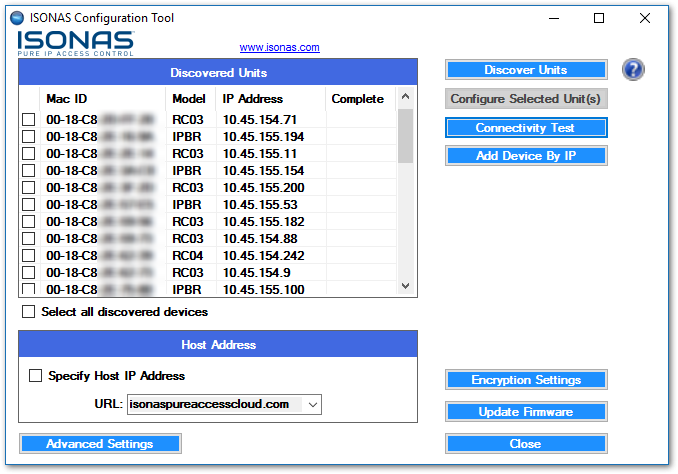This screenshot has width=678, height=474.
Task: Click Add Device By IP
Action: [526, 156]
